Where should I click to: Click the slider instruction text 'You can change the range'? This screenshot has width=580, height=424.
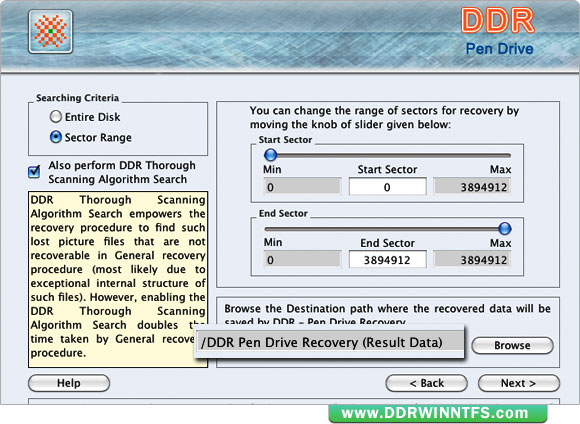[384, 117]
